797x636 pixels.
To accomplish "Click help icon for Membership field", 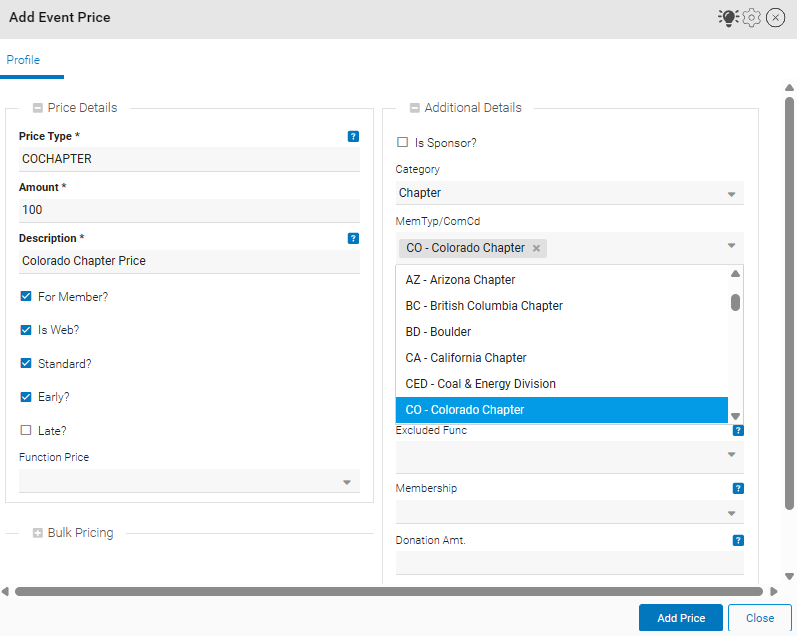I will click(x=738, y=489).
